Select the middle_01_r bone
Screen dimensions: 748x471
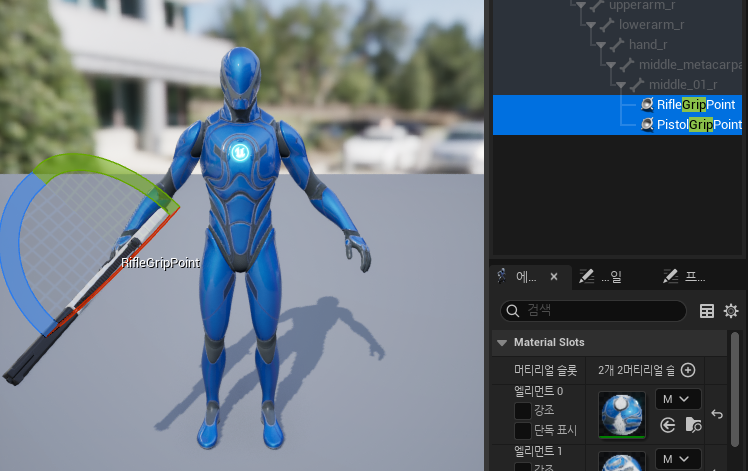[683, 85]
